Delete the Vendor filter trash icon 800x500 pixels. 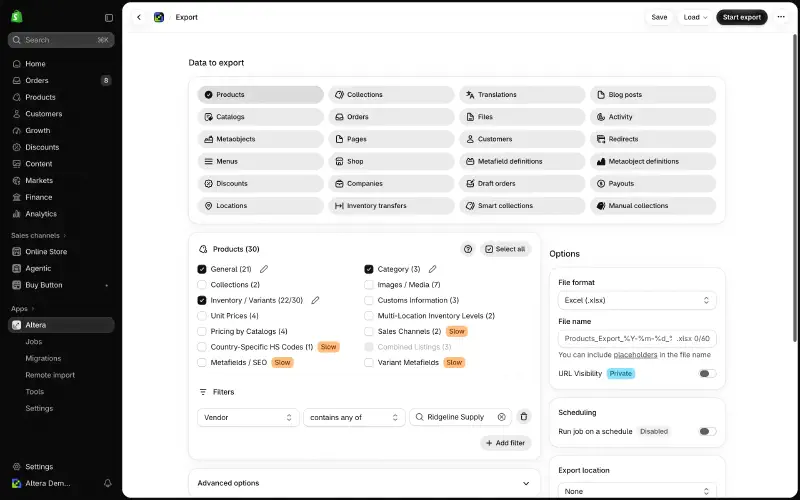pyautogui.click(x=523, y=417)
